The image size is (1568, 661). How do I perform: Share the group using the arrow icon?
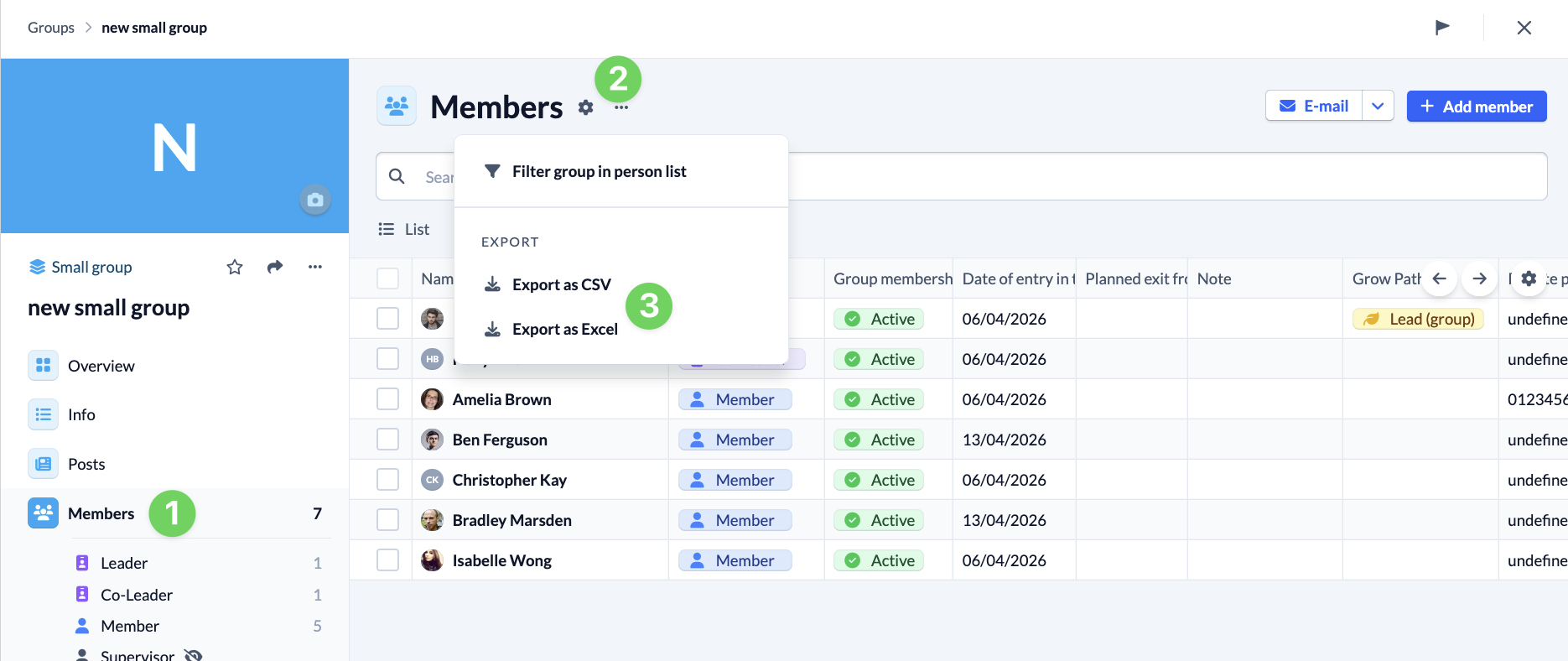[x=275, y=267]
